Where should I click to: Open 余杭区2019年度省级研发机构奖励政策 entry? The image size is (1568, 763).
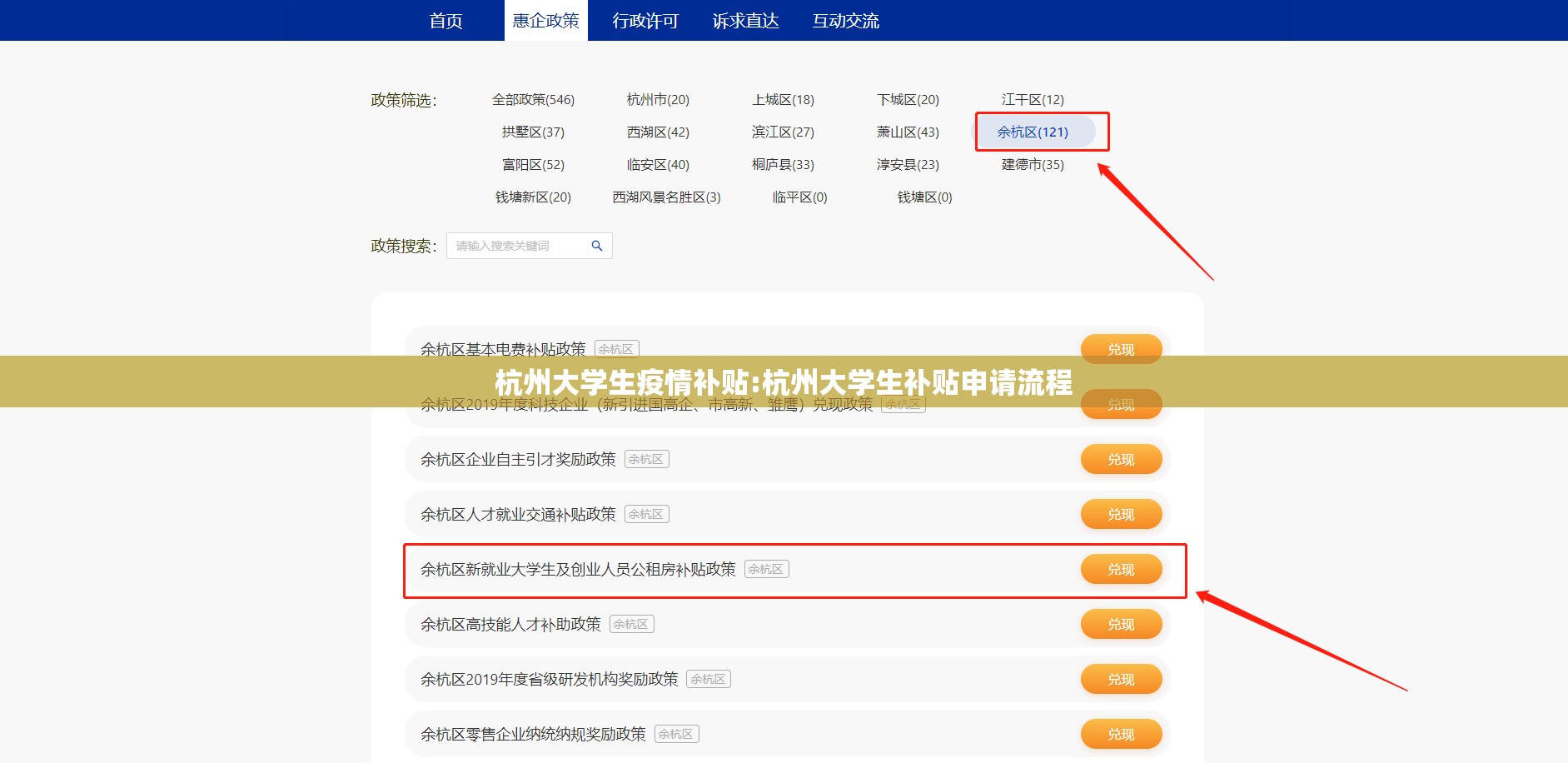point(549,679)
